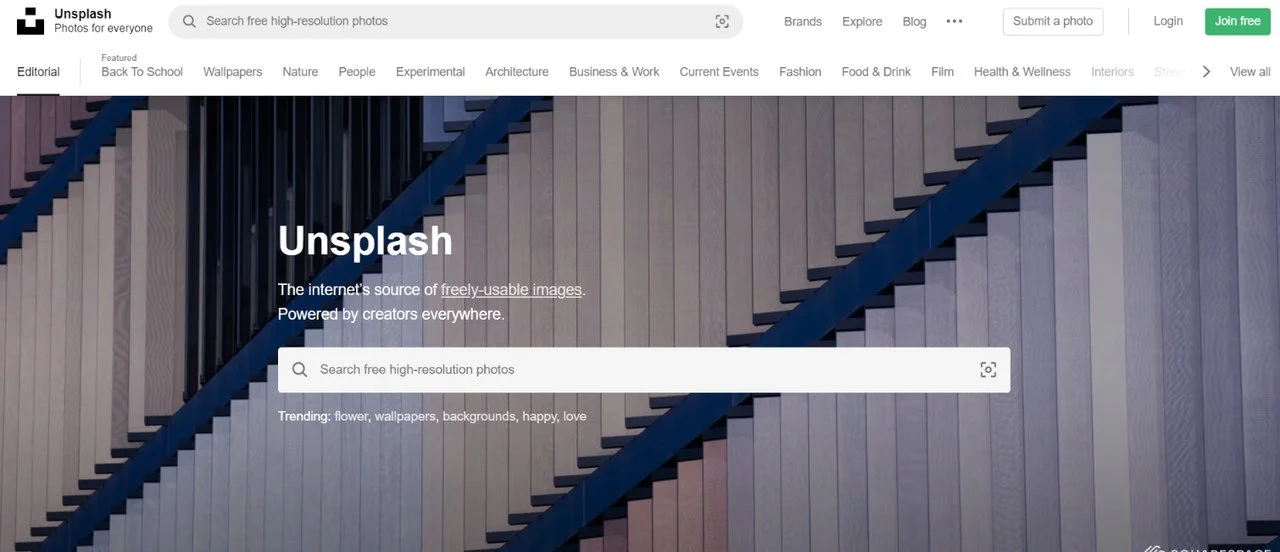Open the Health & Wellness topic

click(1022, 72)
